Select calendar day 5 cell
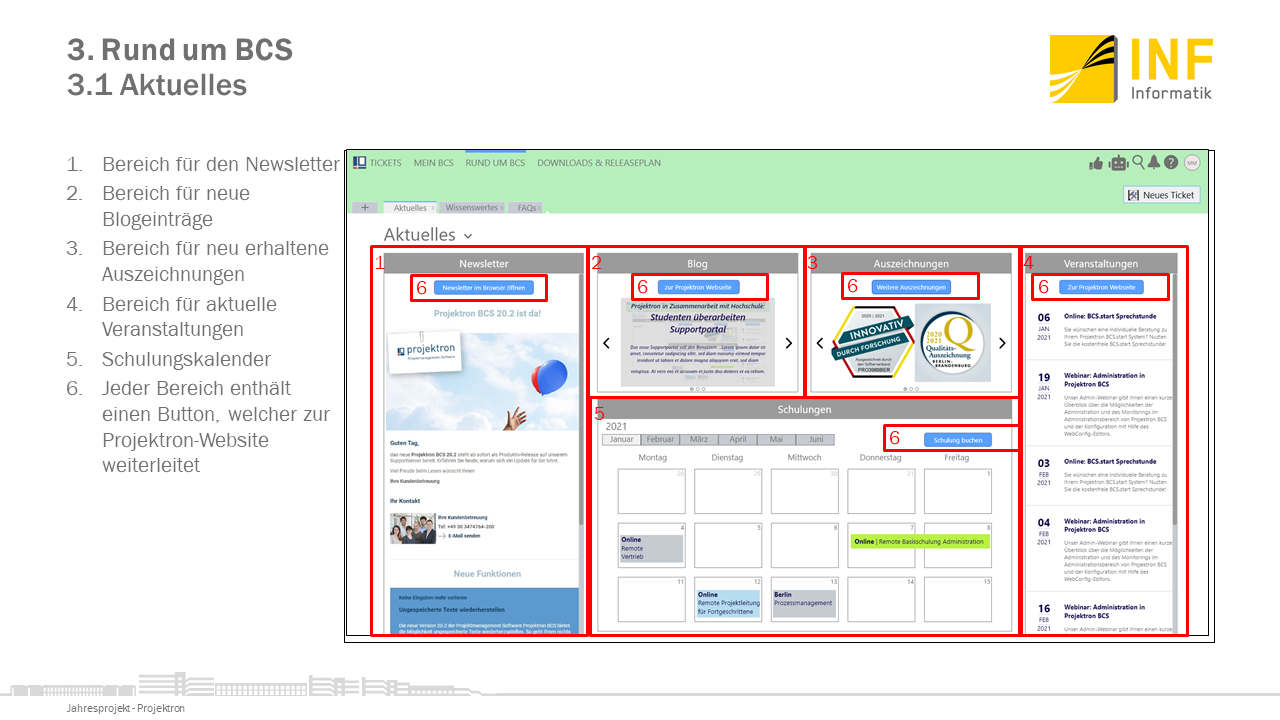The image size is (1280, 720). (x=728, y=544)
